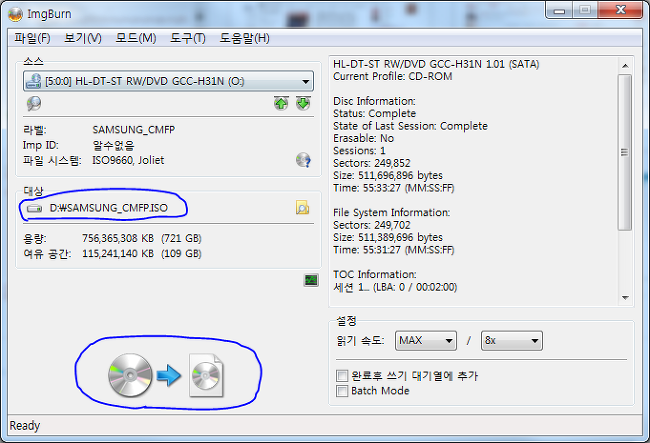Open the 도움말(H) menu

(244, 38)
